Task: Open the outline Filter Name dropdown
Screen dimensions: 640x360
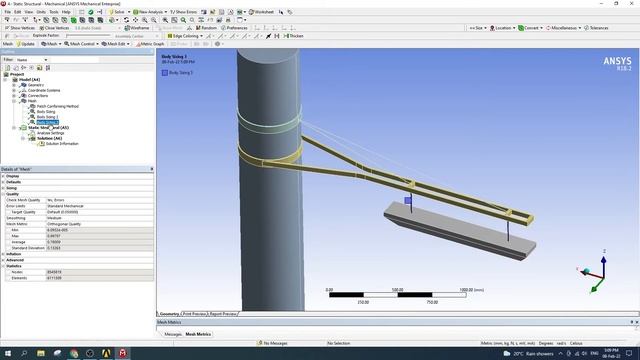Action: (32, 60)
